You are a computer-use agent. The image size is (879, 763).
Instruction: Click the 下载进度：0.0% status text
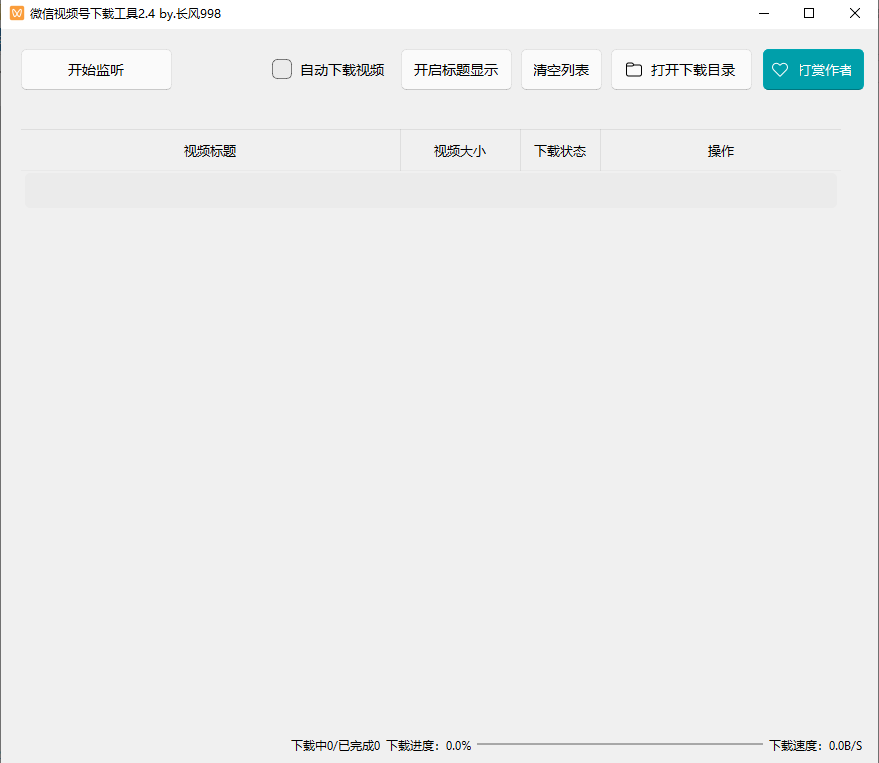(x=429, y=746)
